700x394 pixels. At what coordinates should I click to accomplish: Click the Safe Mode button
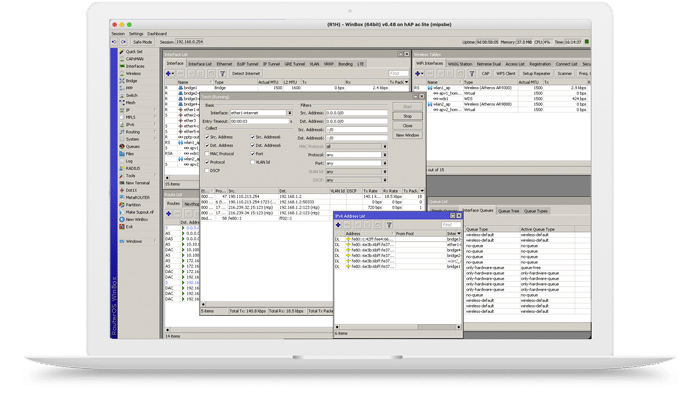[x=142, y=42]
